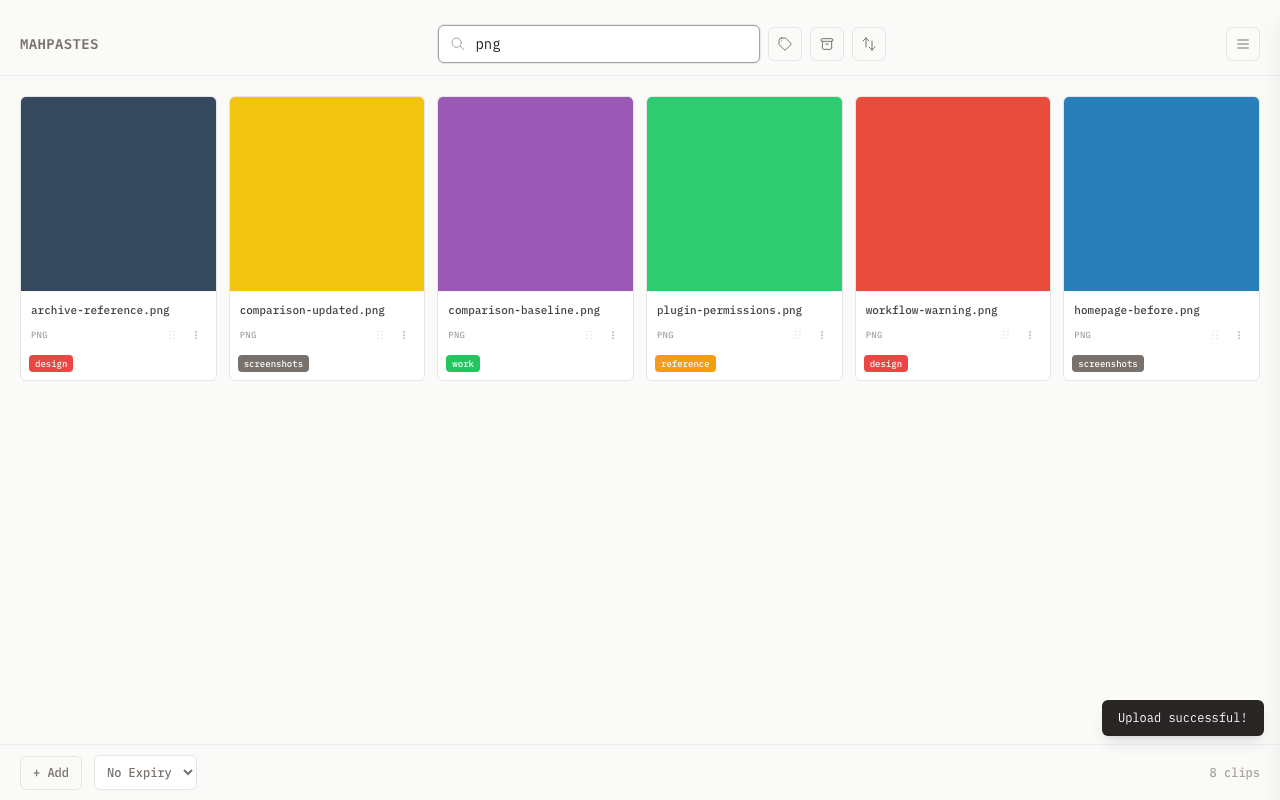Click the drag handle dots on comparison-updated.png
This screenshot has height=800, width=1280.
tap(379, 334)
